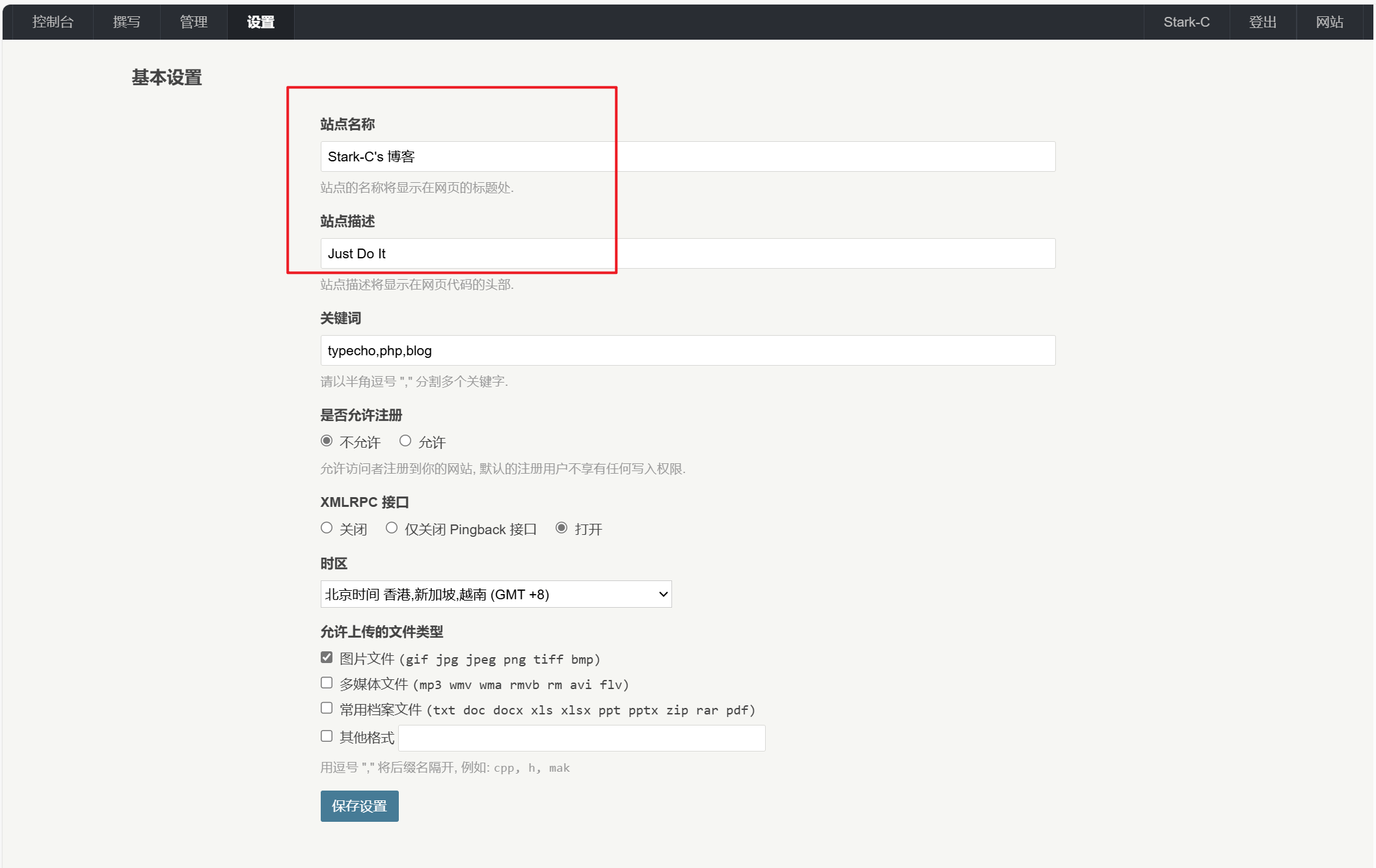Click the 关键词 input field
The width and height of the screenshot is (1376, 868).
coord(687,351)
